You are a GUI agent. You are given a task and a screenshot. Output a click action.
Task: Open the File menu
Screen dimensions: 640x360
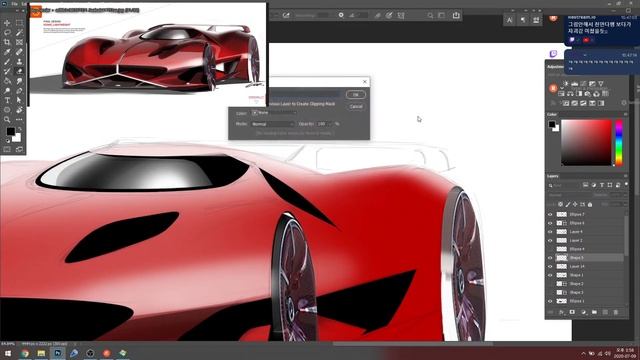(x=14, y=4)
